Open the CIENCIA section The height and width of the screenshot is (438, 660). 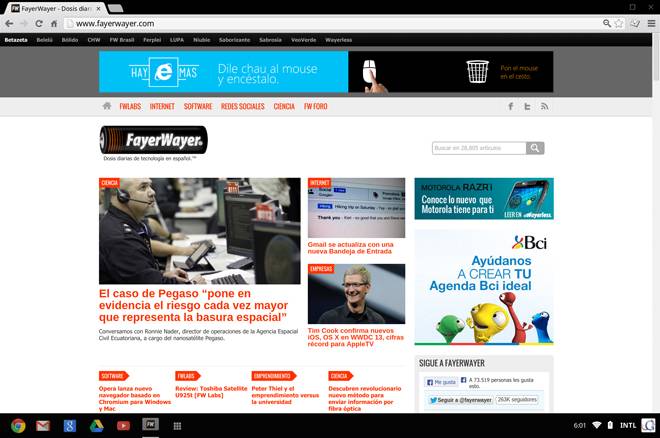[284, 106]
